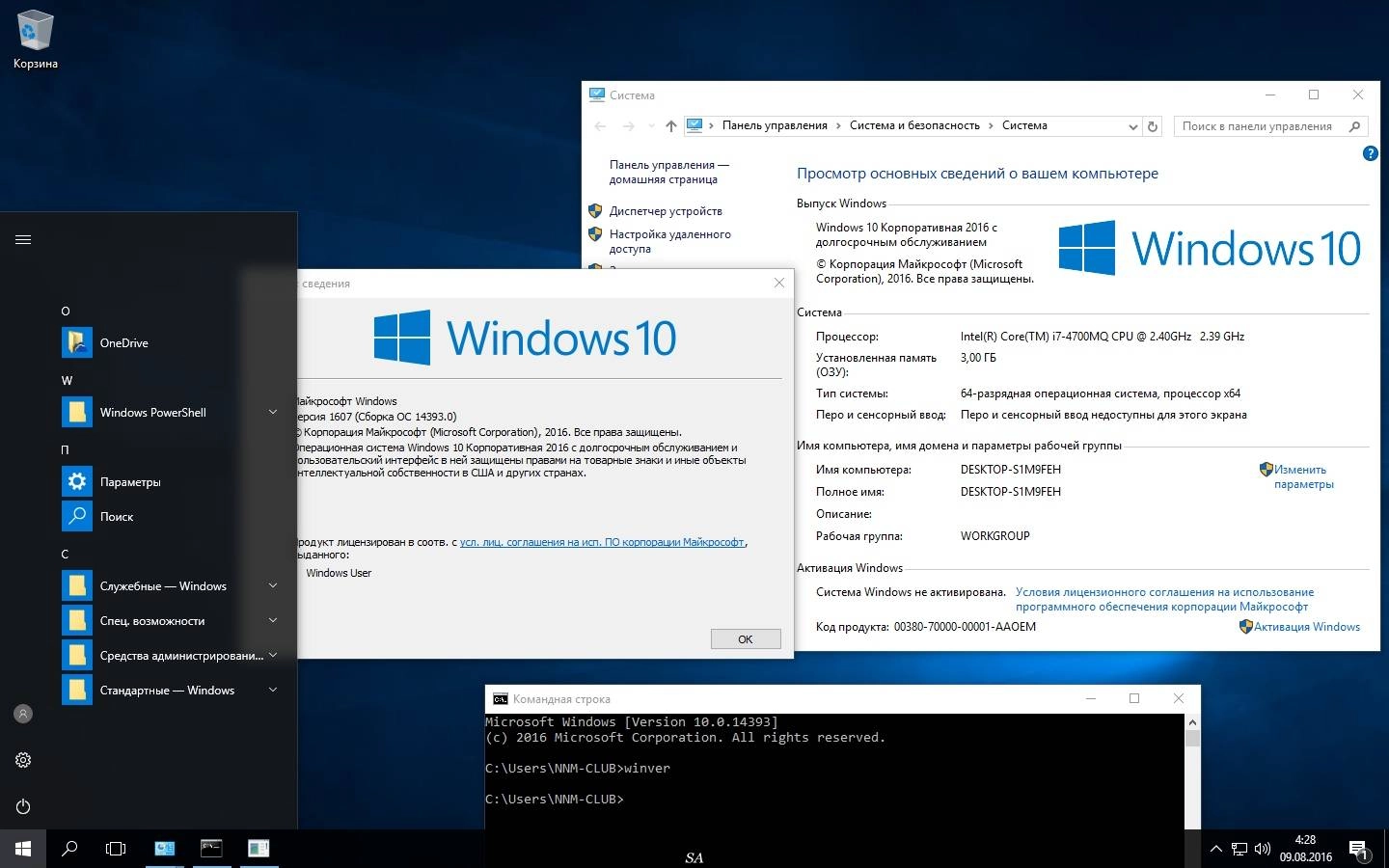Click the Служебные — Windows folder icon
1389x868 pixels.
pos(77,585)
